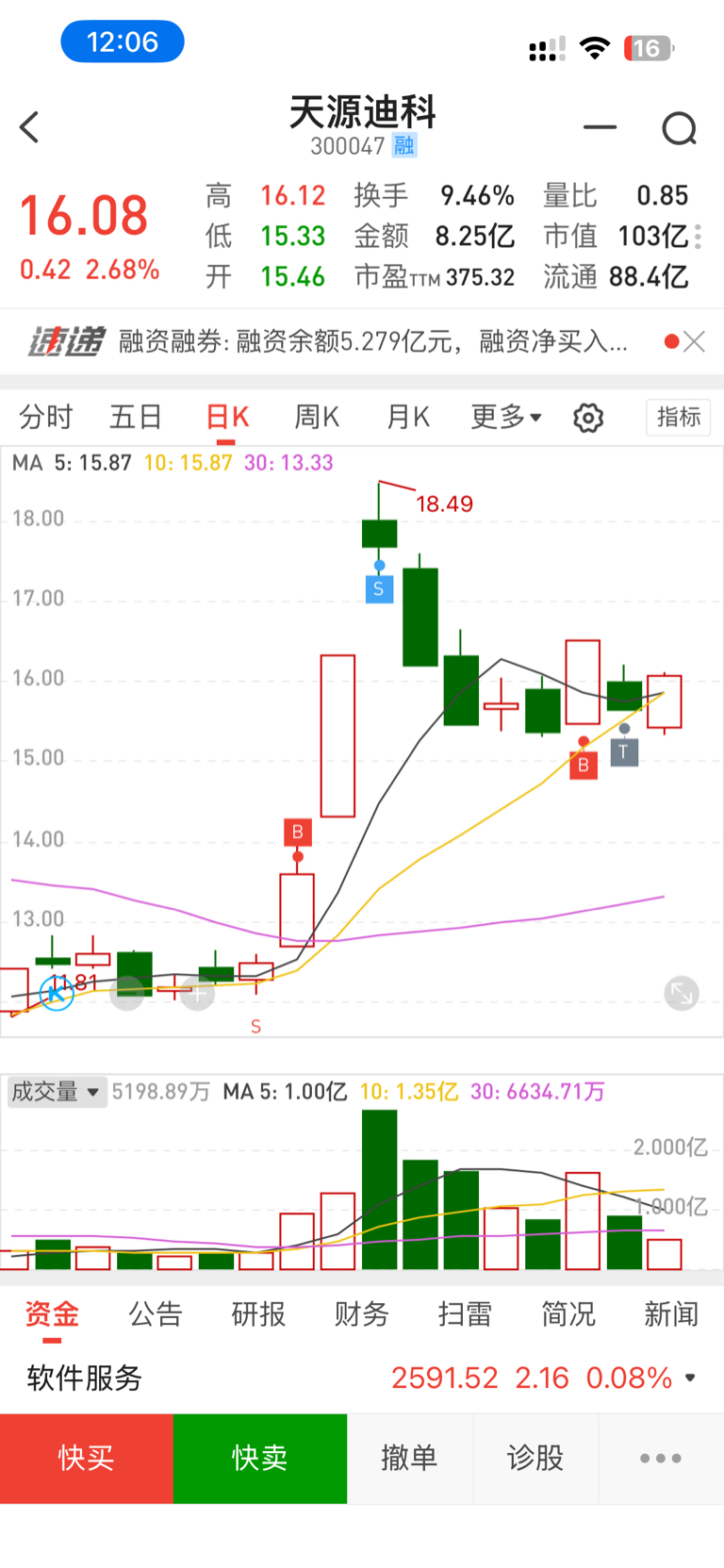Tap the red B buy marker near 14.00

coord(298,833)
